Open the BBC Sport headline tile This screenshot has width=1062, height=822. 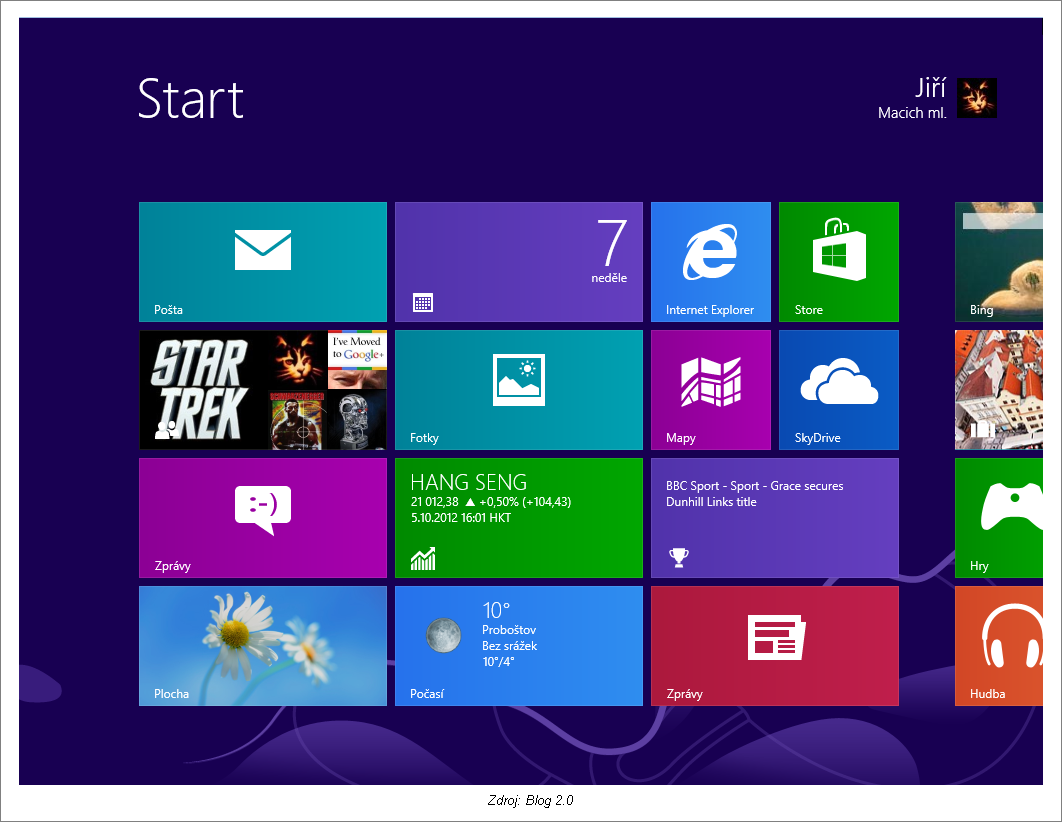tap(774, 517)
